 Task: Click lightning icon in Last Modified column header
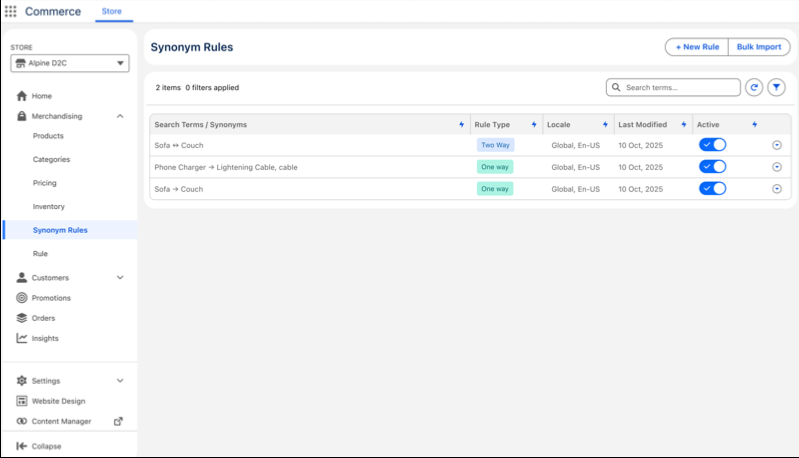(x=684, y=124)
